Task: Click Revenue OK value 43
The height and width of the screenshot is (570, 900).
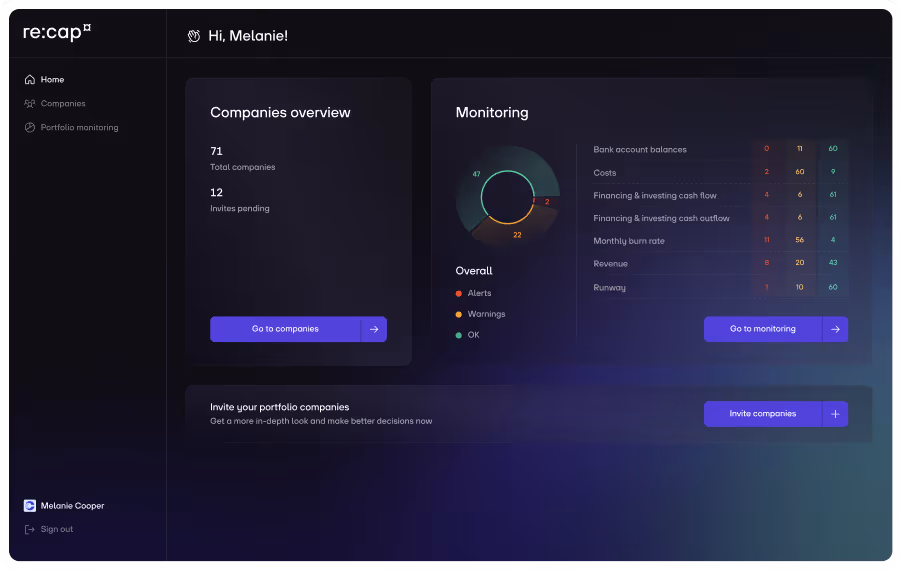Action: [833, 263]
